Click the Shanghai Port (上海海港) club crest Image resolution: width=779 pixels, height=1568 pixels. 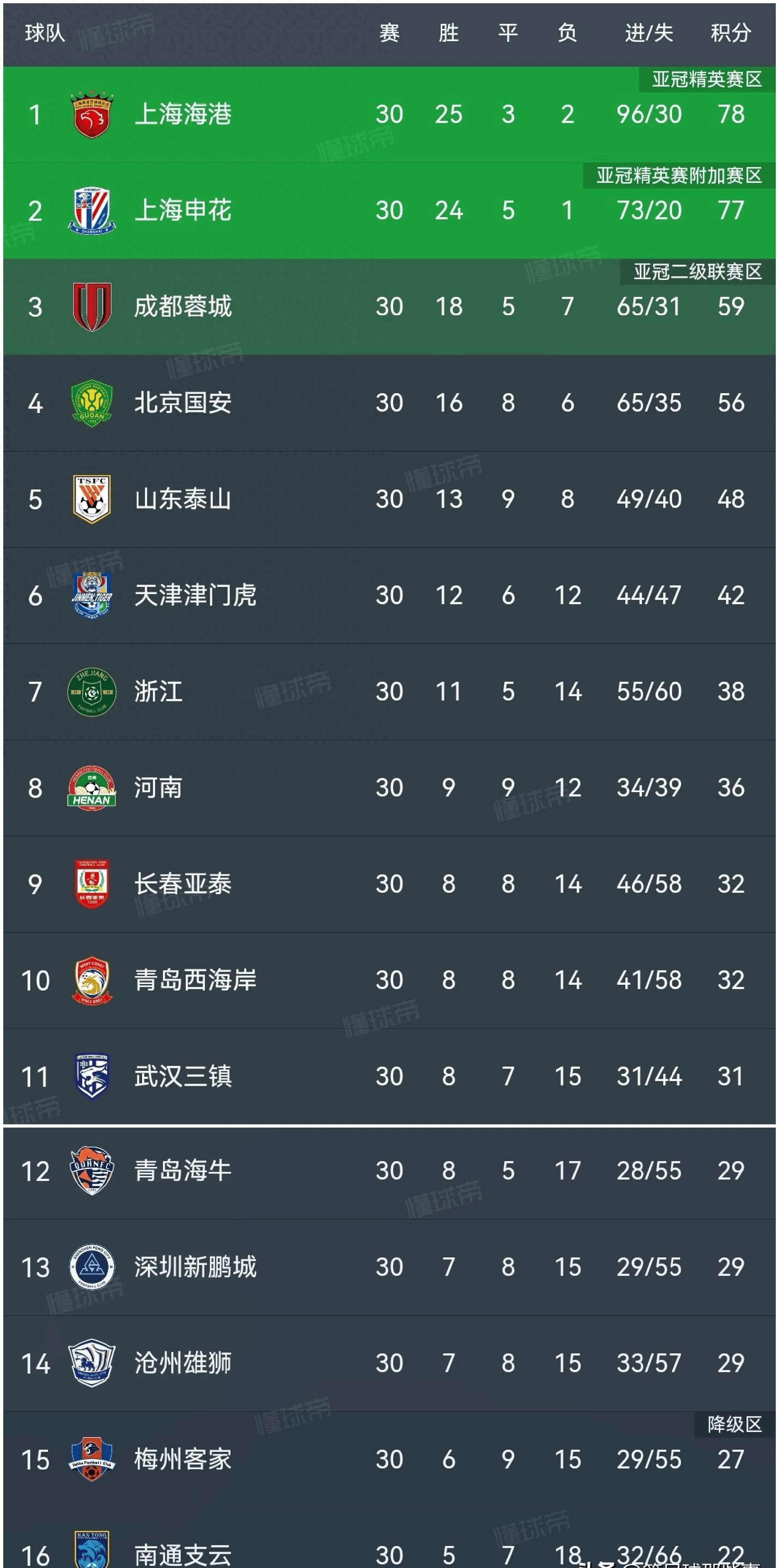pyautogui.click(x=91, y=114)
